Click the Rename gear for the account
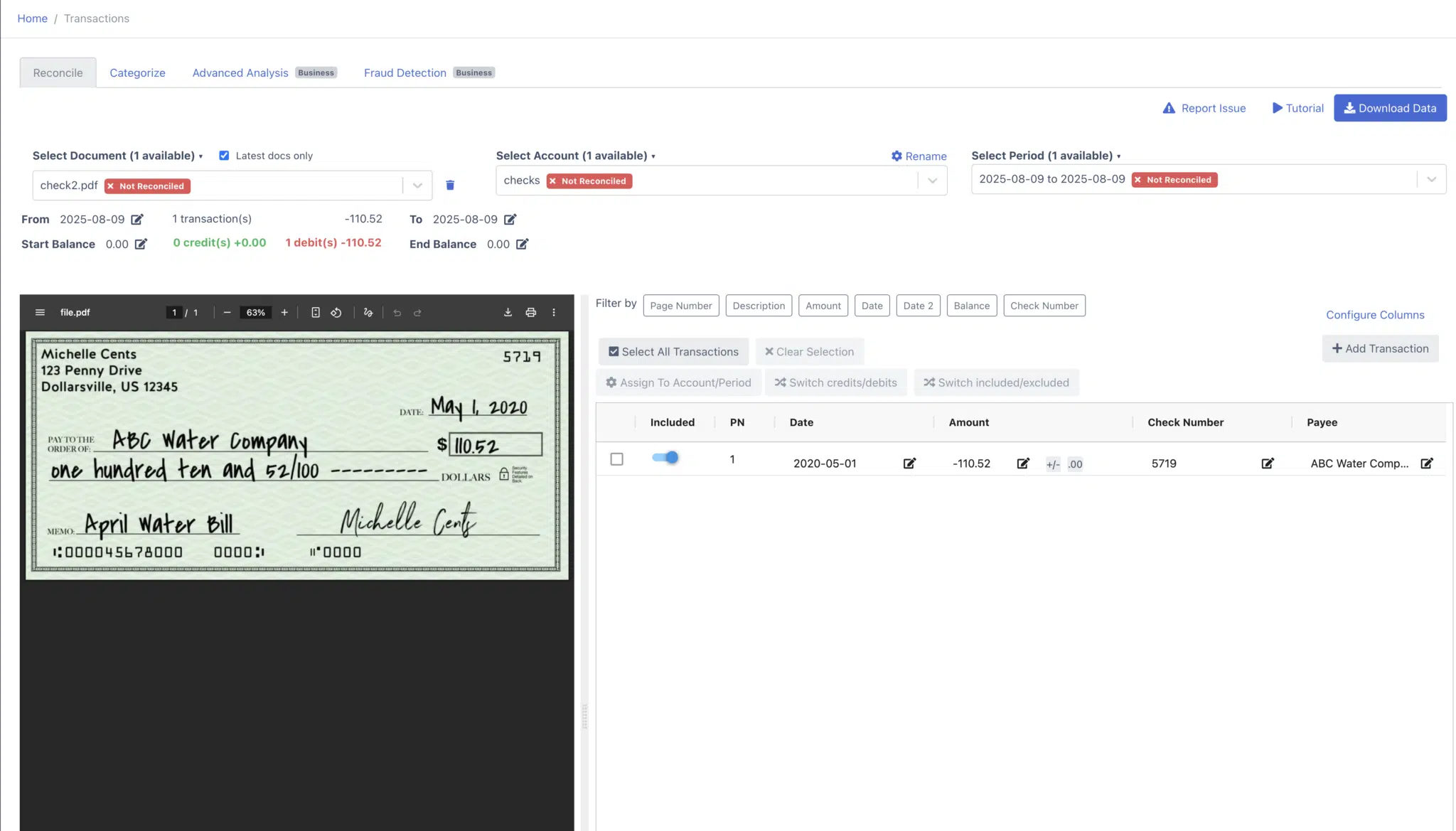 [x=919, y=156]
